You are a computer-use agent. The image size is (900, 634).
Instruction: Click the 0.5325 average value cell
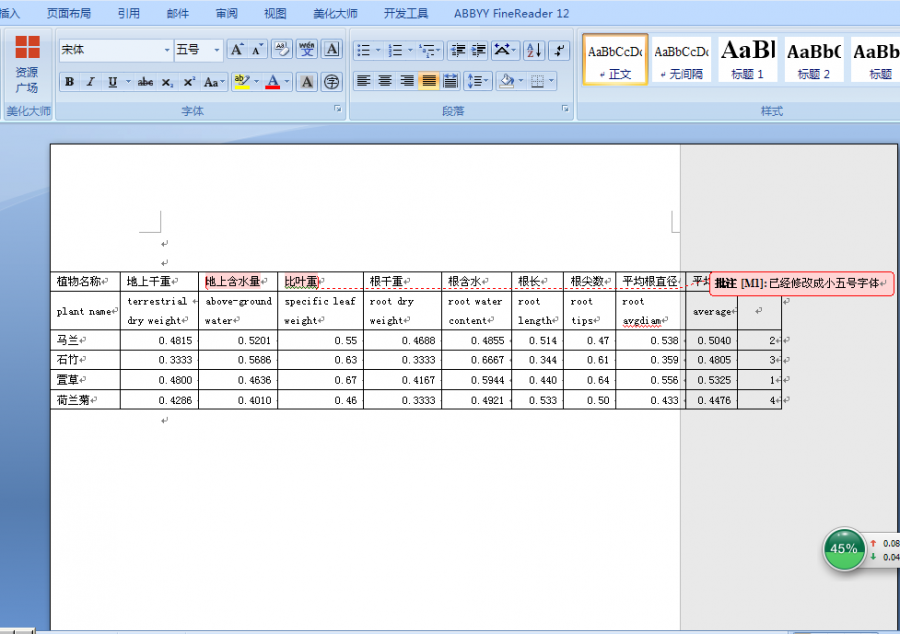pos(712,380)
